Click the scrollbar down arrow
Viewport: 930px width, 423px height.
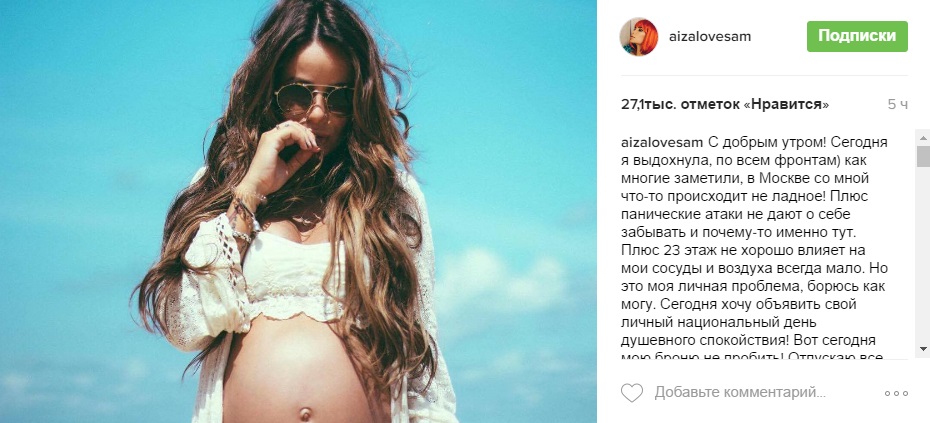(x=923, y=349)
